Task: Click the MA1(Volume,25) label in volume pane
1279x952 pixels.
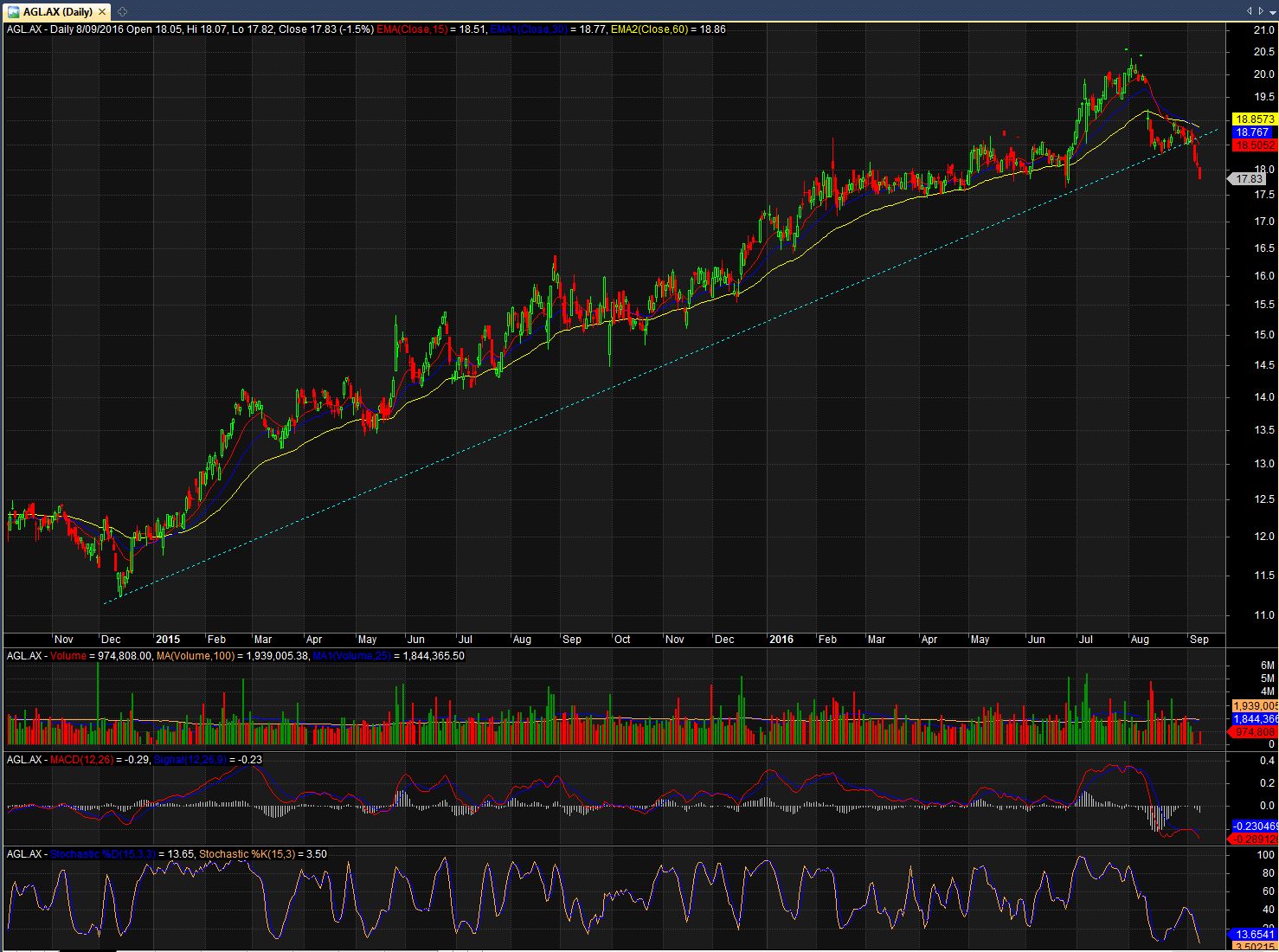Action: pyautogui.click(x=350, y=656)
